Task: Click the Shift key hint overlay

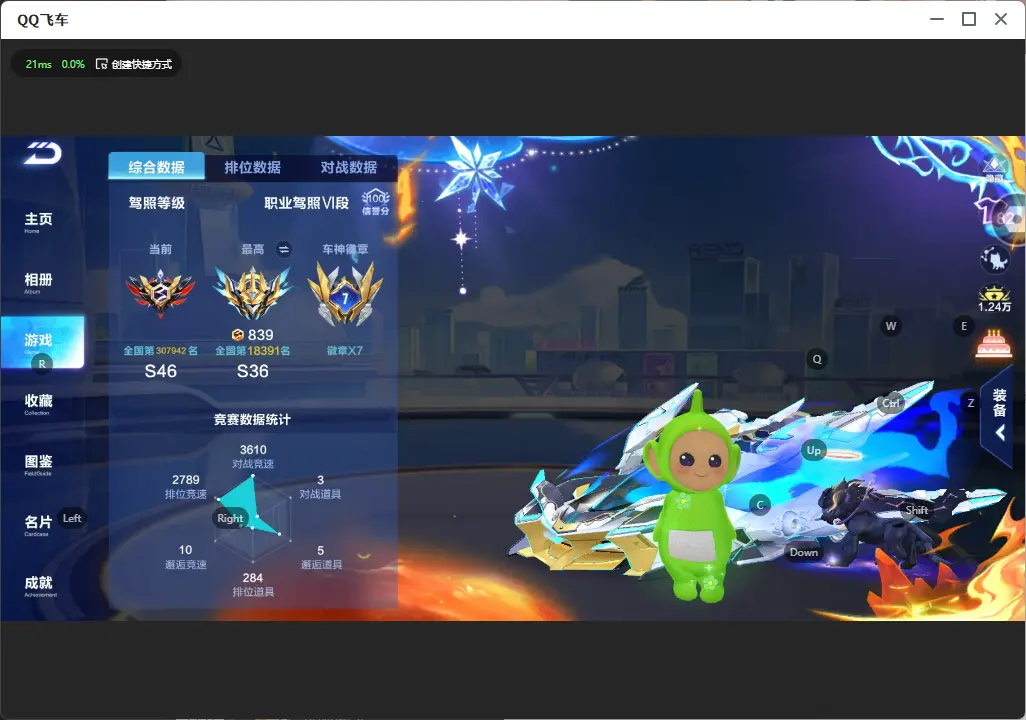Action: (916, 510)
